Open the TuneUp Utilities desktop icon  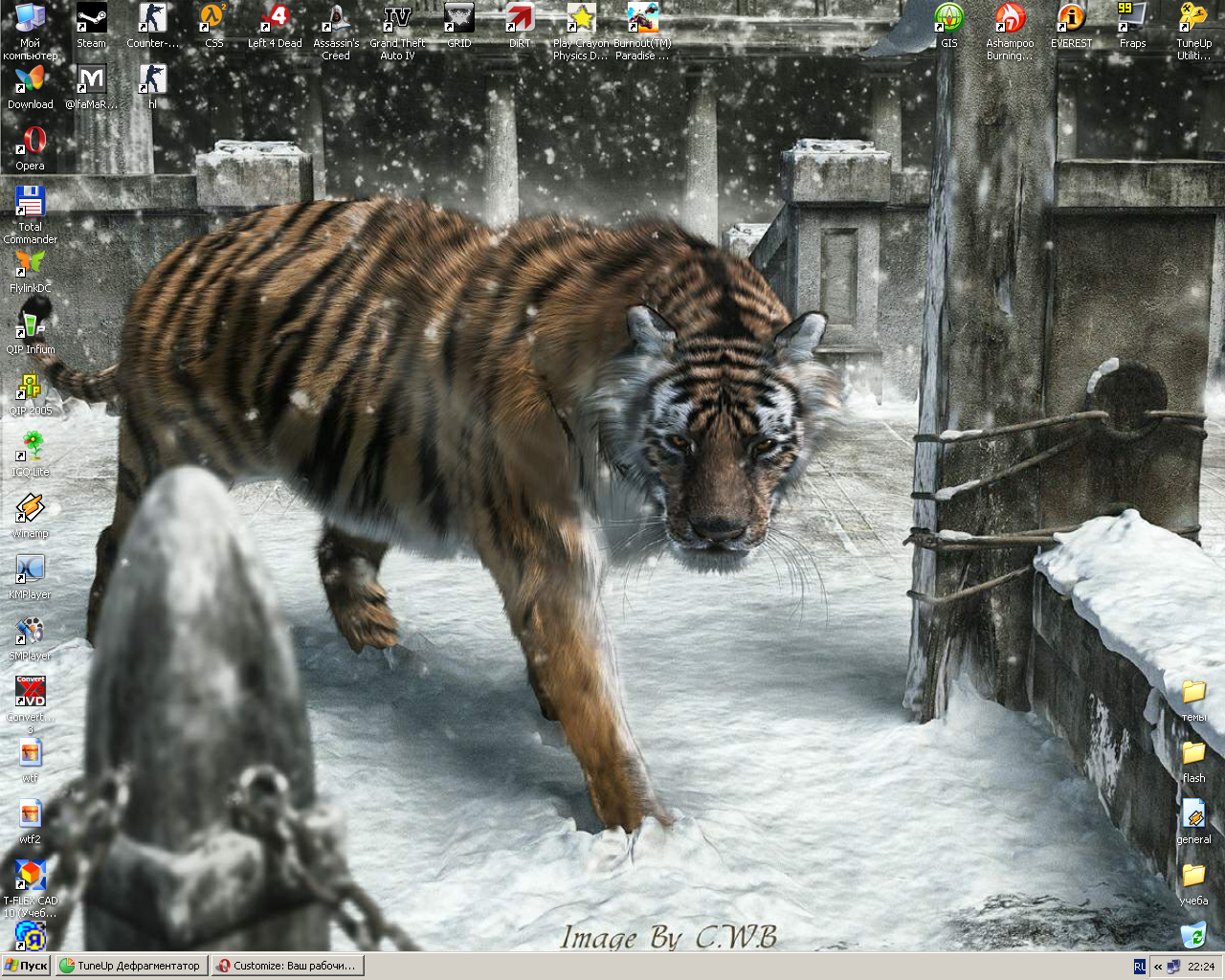tap(1193, 32)
